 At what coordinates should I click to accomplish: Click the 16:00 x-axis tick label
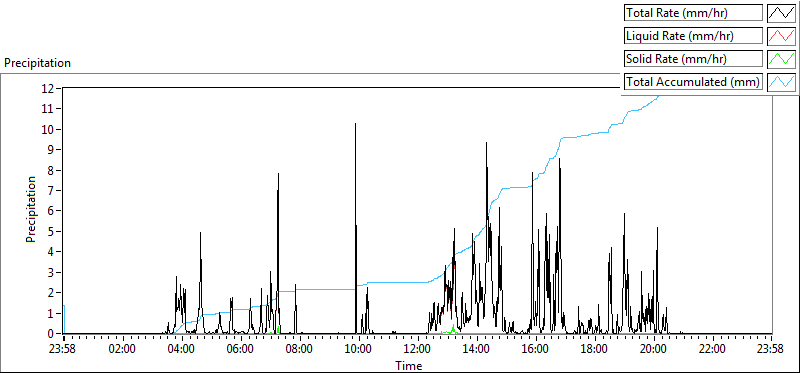535,349
